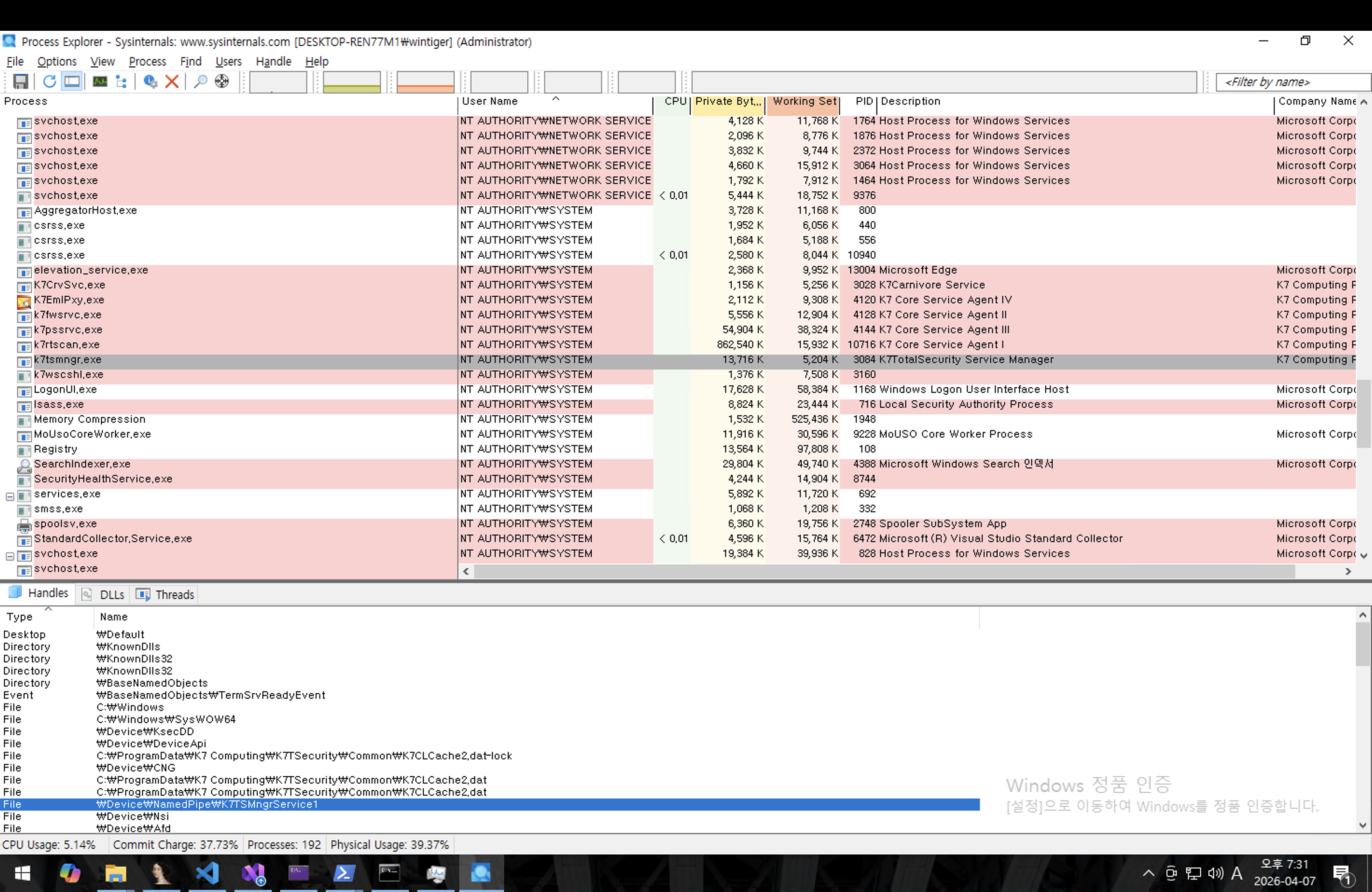Switch to the Threads tab
The image size is (1372, 892).
(167, 594)
